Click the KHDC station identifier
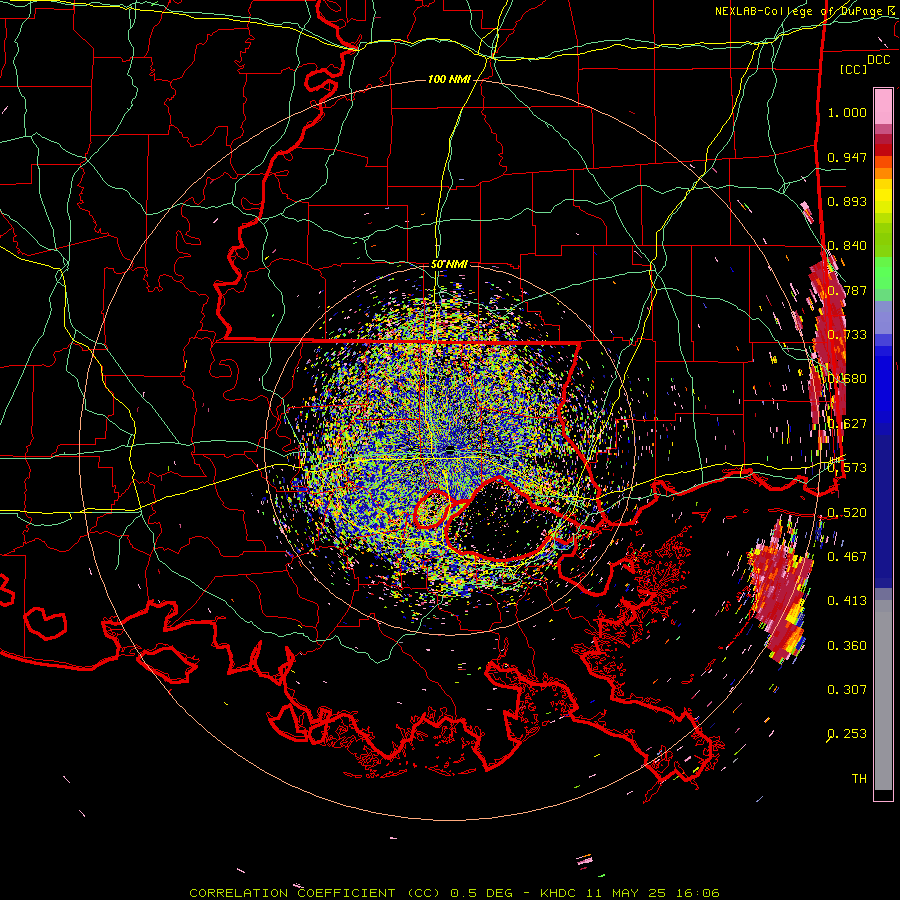The height and width of the screenshot is (900, 900). point(560,893)
